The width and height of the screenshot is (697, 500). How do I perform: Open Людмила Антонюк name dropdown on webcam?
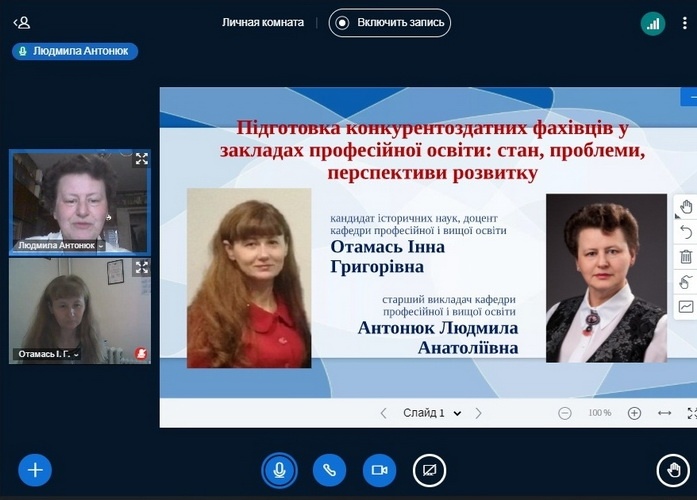61,245
